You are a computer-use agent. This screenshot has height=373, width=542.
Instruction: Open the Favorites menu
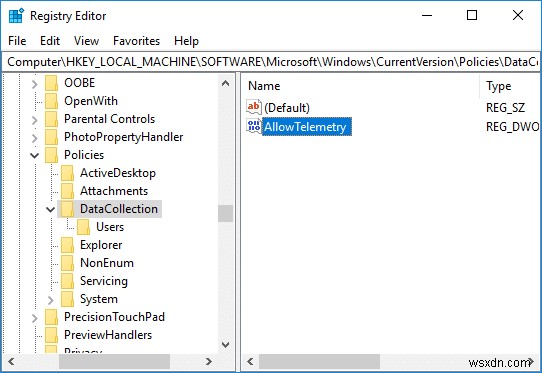[x=137, y=41]
